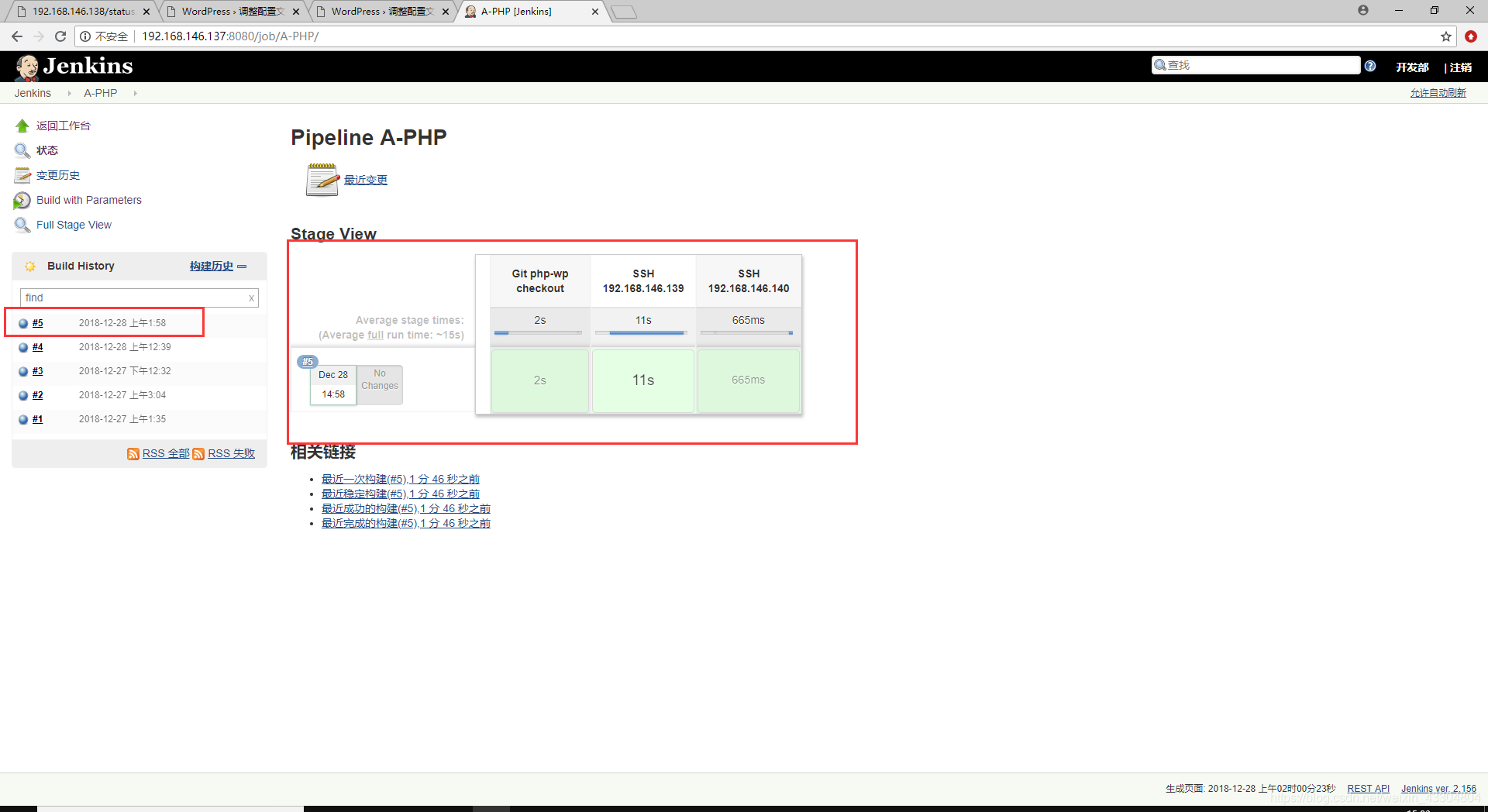Click the blue status ball for build #1
Viewport: 1488px width, 812px height.
[x=23, y=420]
